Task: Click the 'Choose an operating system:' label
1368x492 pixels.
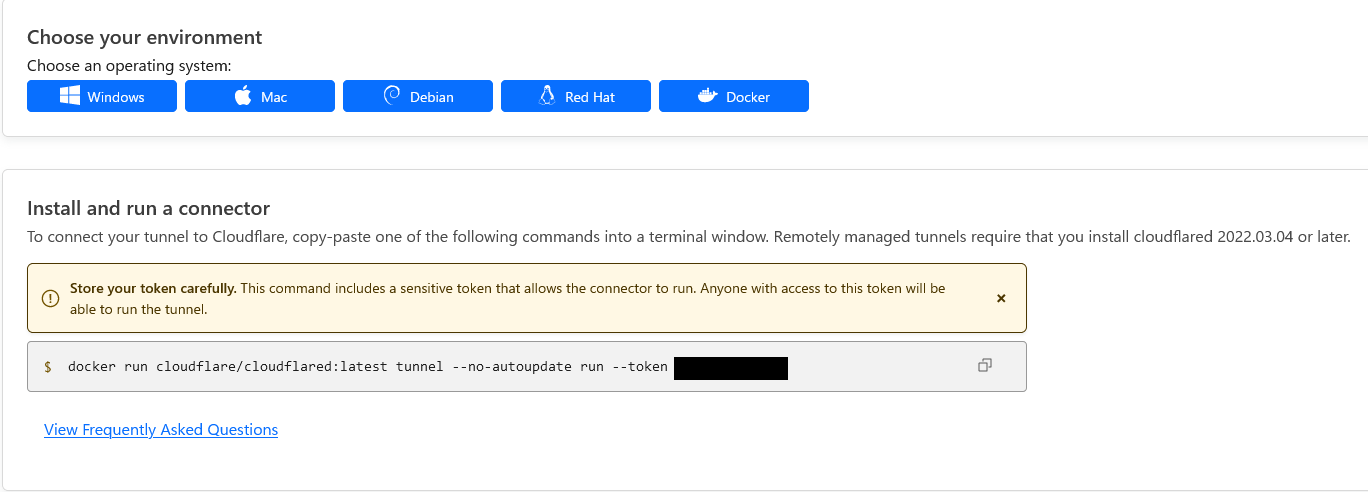Action: click(129, 66)
